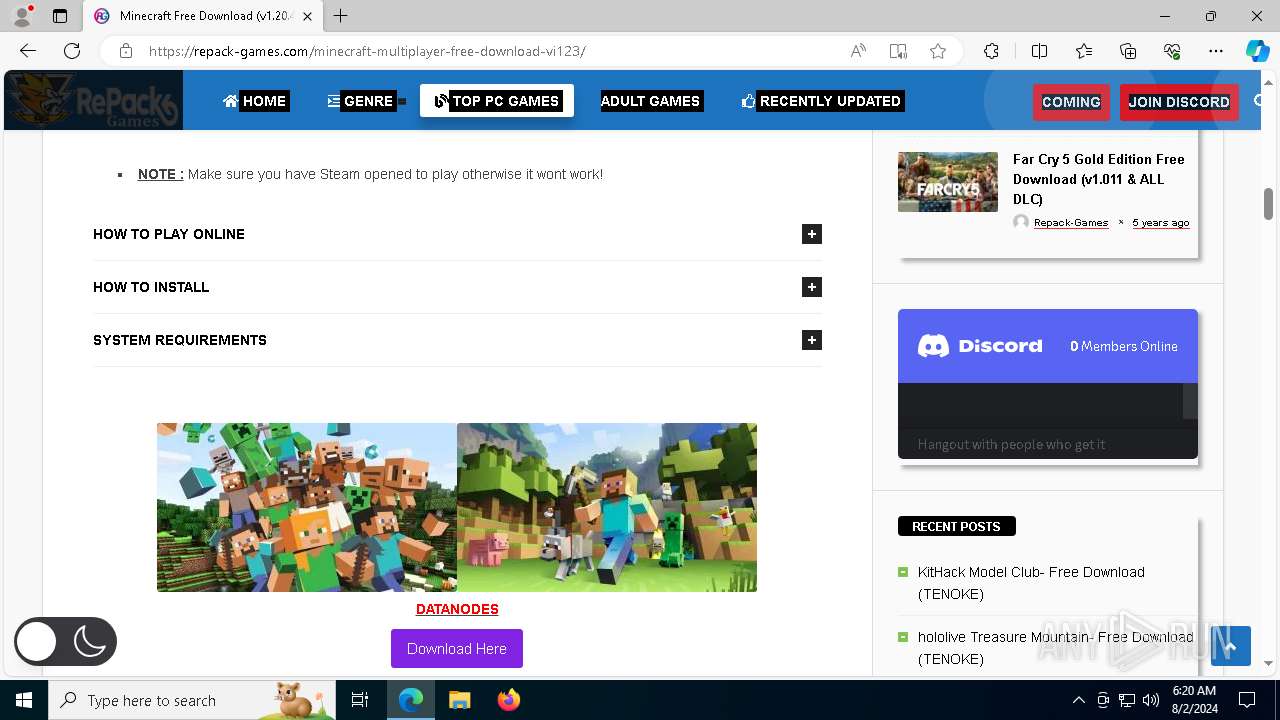Click the purple Download Here button

(457, 648)
